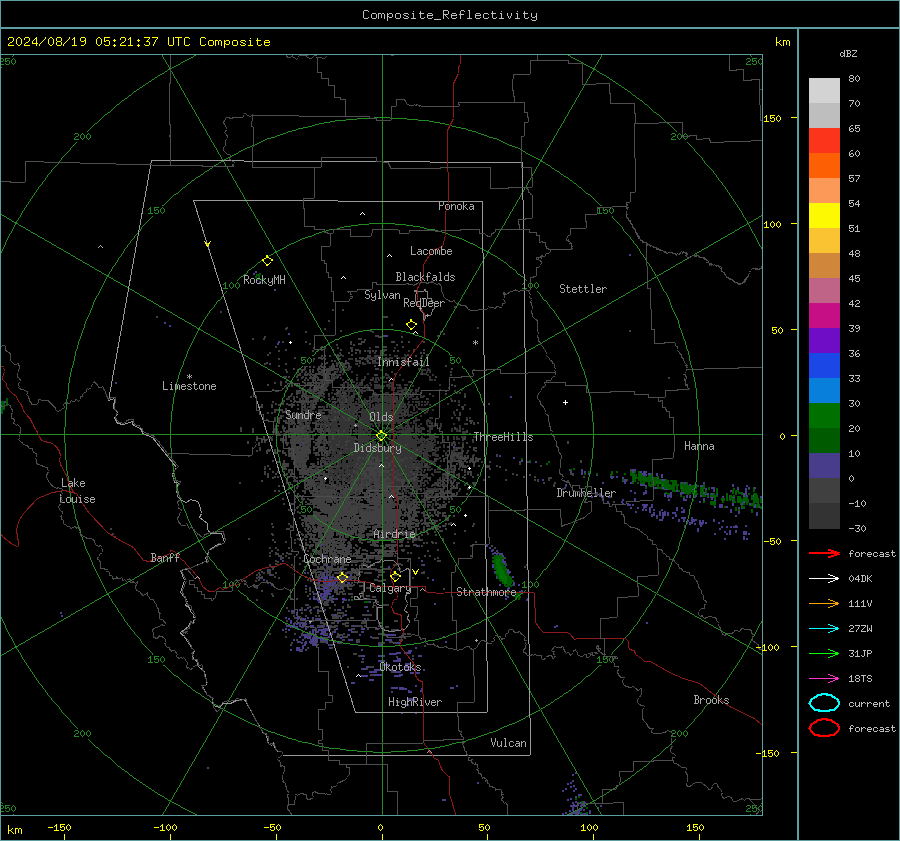Click the Cochrane city label

327,559
